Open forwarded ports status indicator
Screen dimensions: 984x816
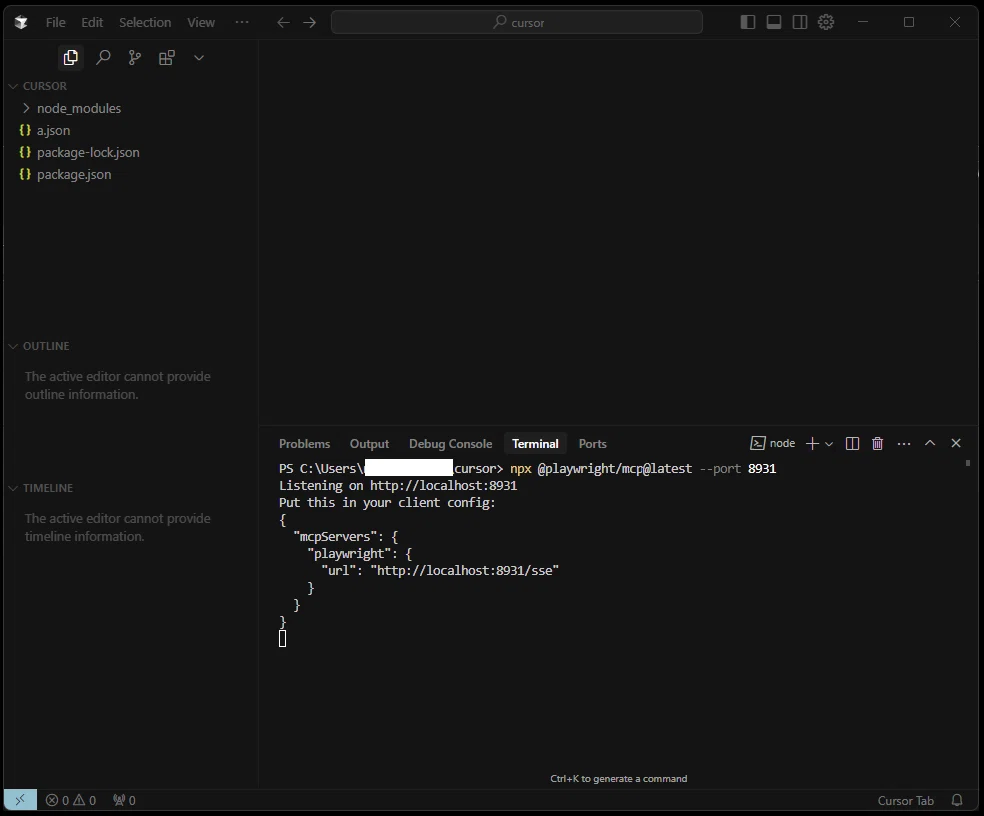pos(124,800)
